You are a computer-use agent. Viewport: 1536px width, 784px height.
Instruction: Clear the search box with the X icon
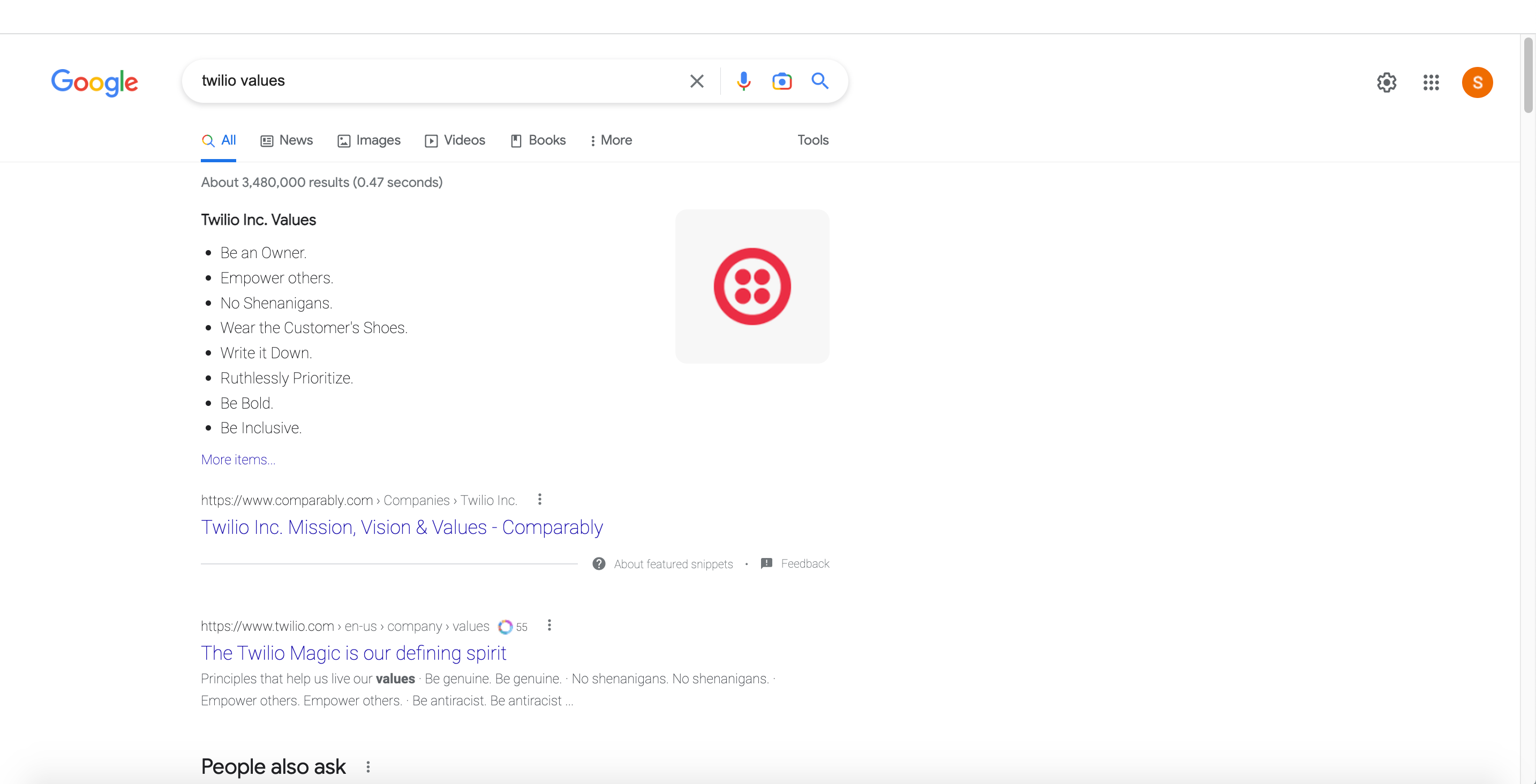click(x=696, y=81)
